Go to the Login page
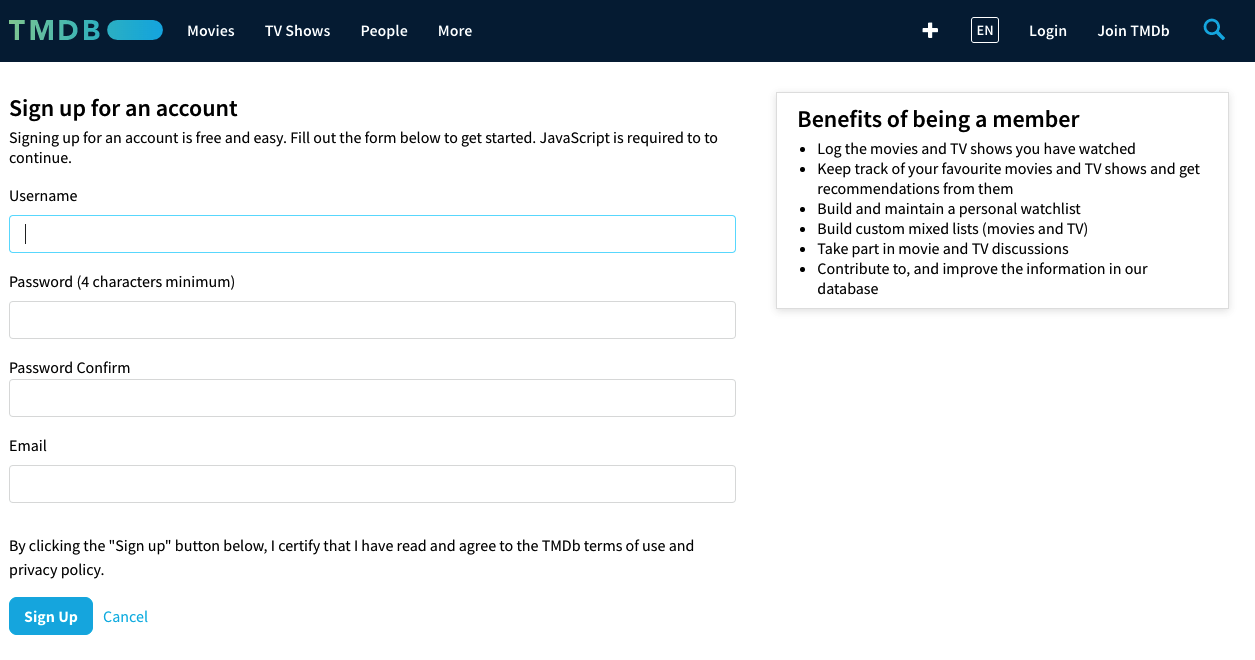Viewport: 1255px width, 660px height. click(1047, 31)
